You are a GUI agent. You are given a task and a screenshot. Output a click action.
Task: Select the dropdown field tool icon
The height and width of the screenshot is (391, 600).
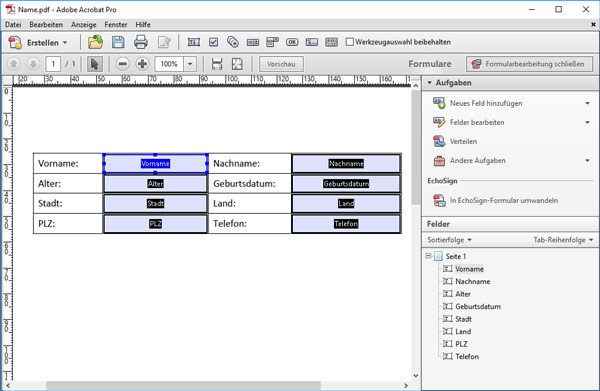(272, 42)
